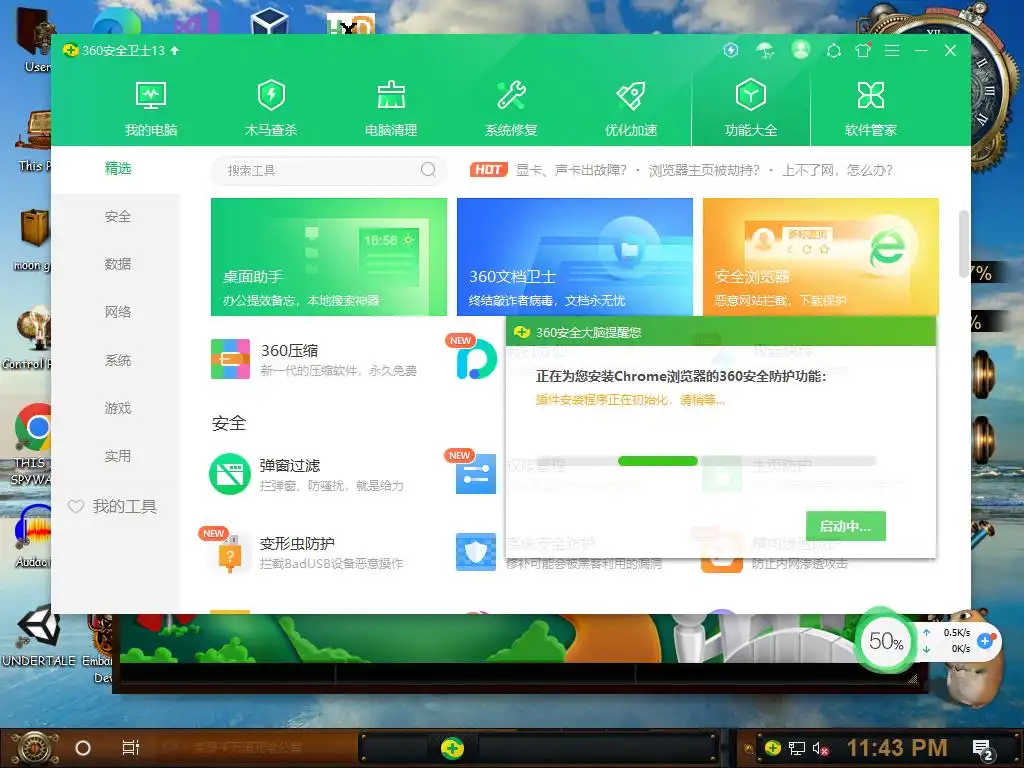The width and height of the screenshot is (1024, 768).
Task: Click the hexagon icon beside account avatar
Action: pos(833,50)
